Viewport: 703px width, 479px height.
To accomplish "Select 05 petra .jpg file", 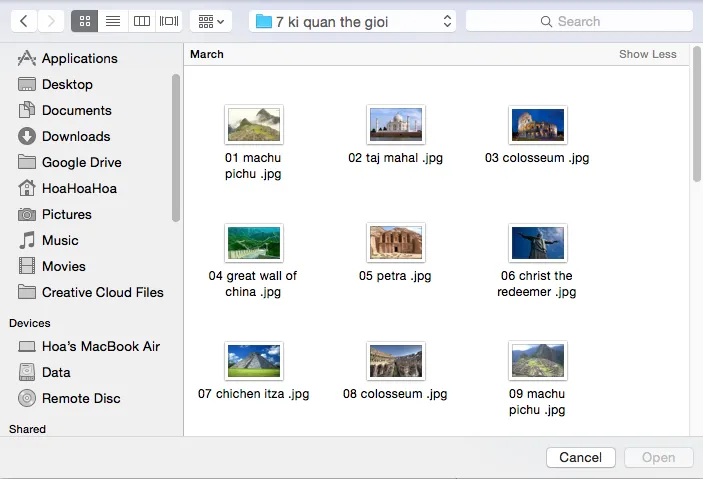I will pos(396,243).
